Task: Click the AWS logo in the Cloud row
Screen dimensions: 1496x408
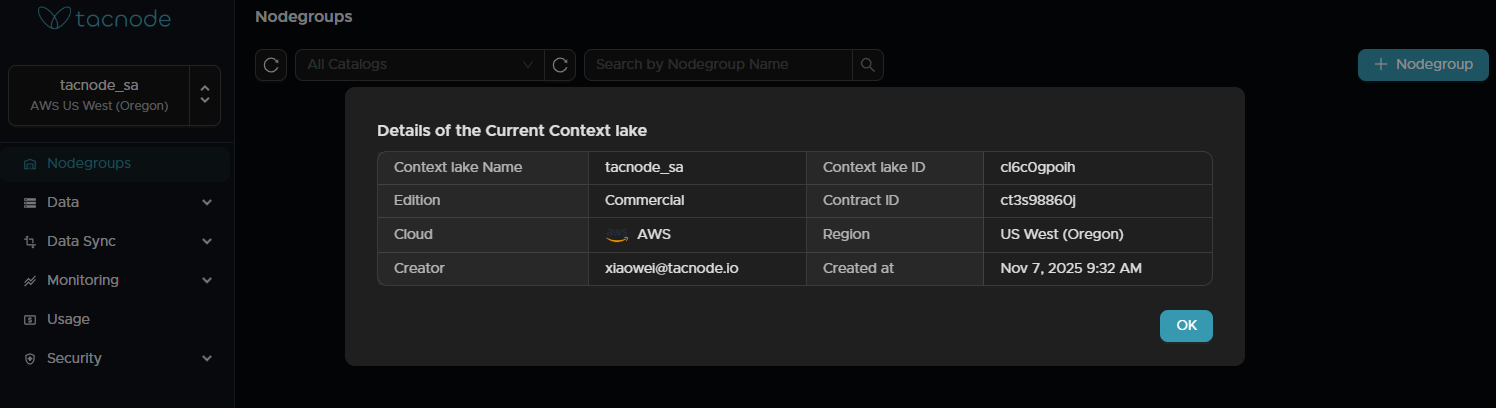Action: (x=616, y=235)
